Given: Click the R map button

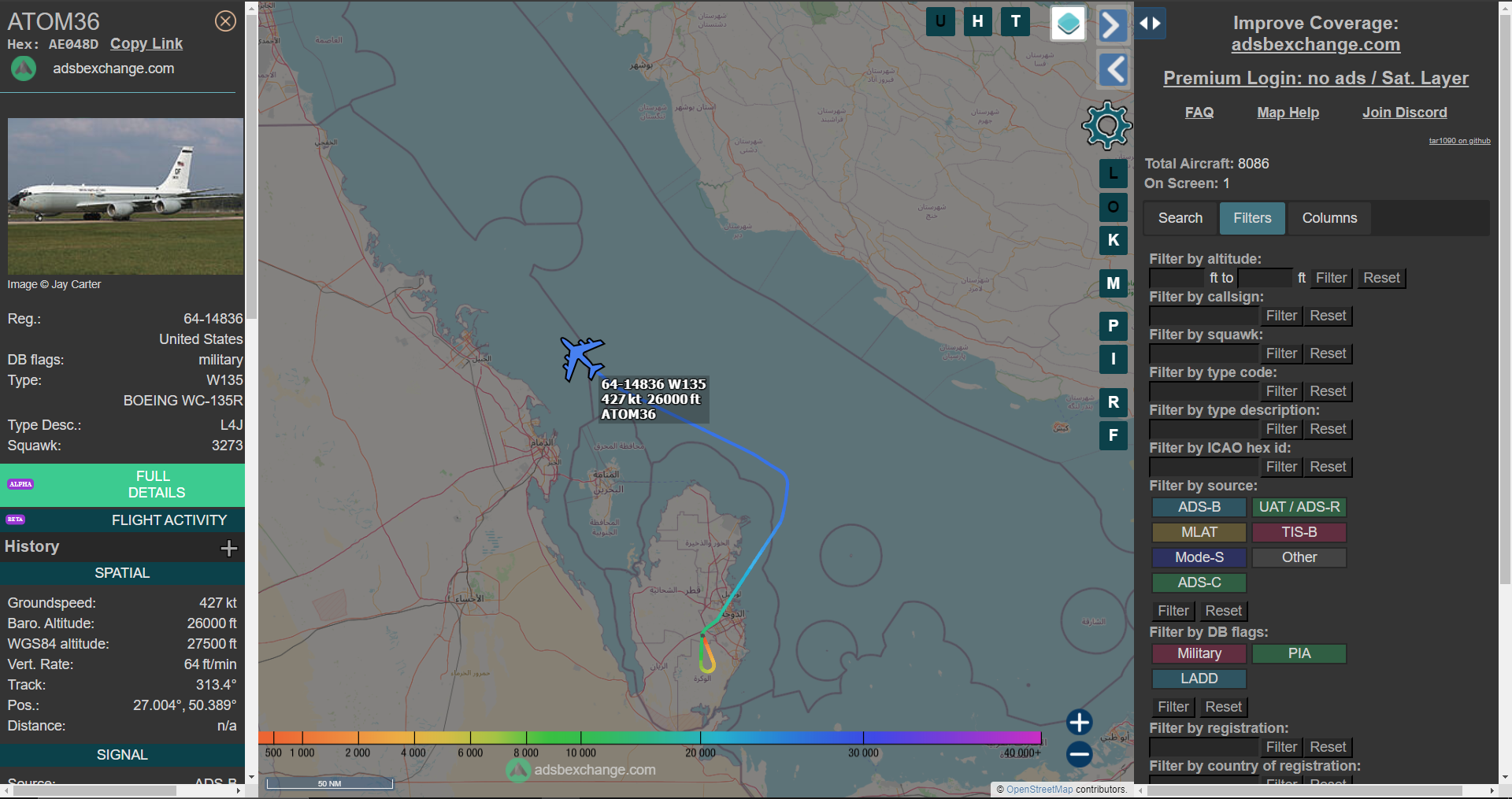Looking at the screenshot, I should pos(1114,402).
